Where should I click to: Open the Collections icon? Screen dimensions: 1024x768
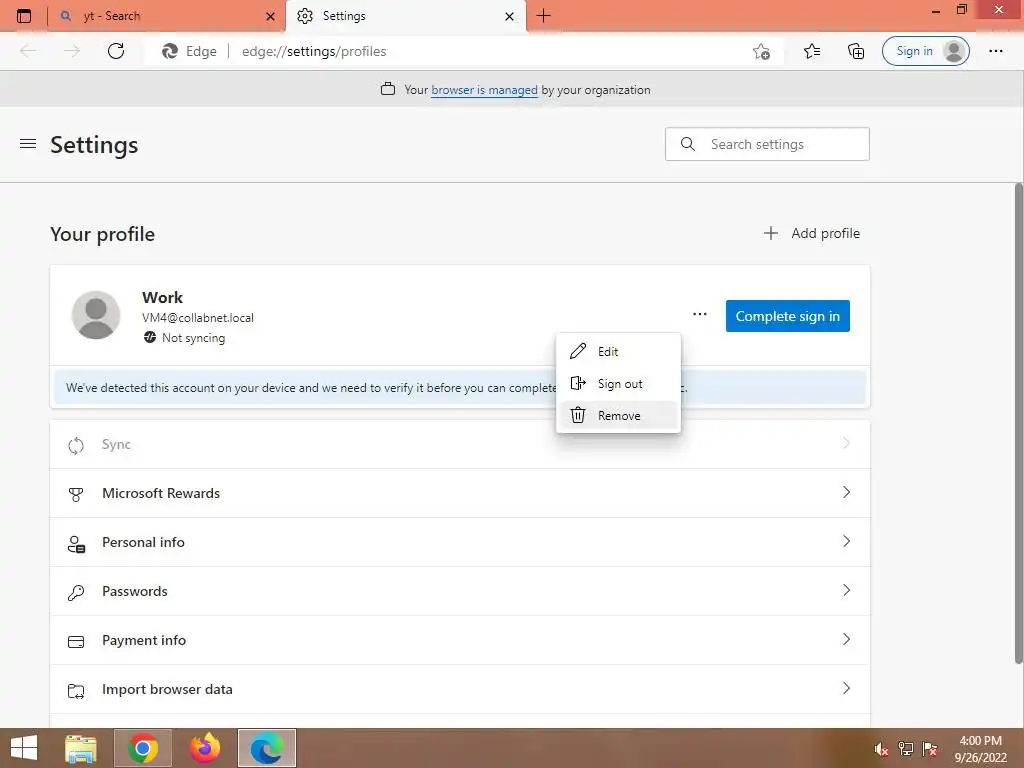click(856, 51)
